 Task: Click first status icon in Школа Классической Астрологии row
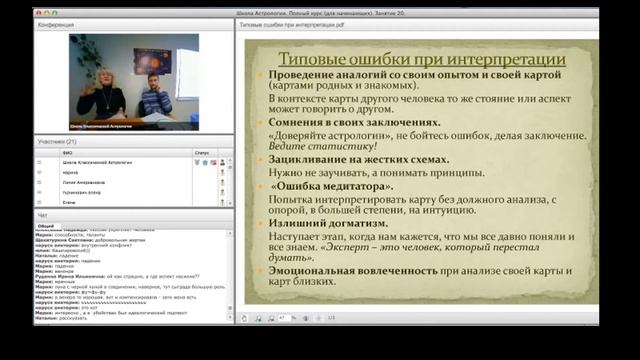coord(197,162)
